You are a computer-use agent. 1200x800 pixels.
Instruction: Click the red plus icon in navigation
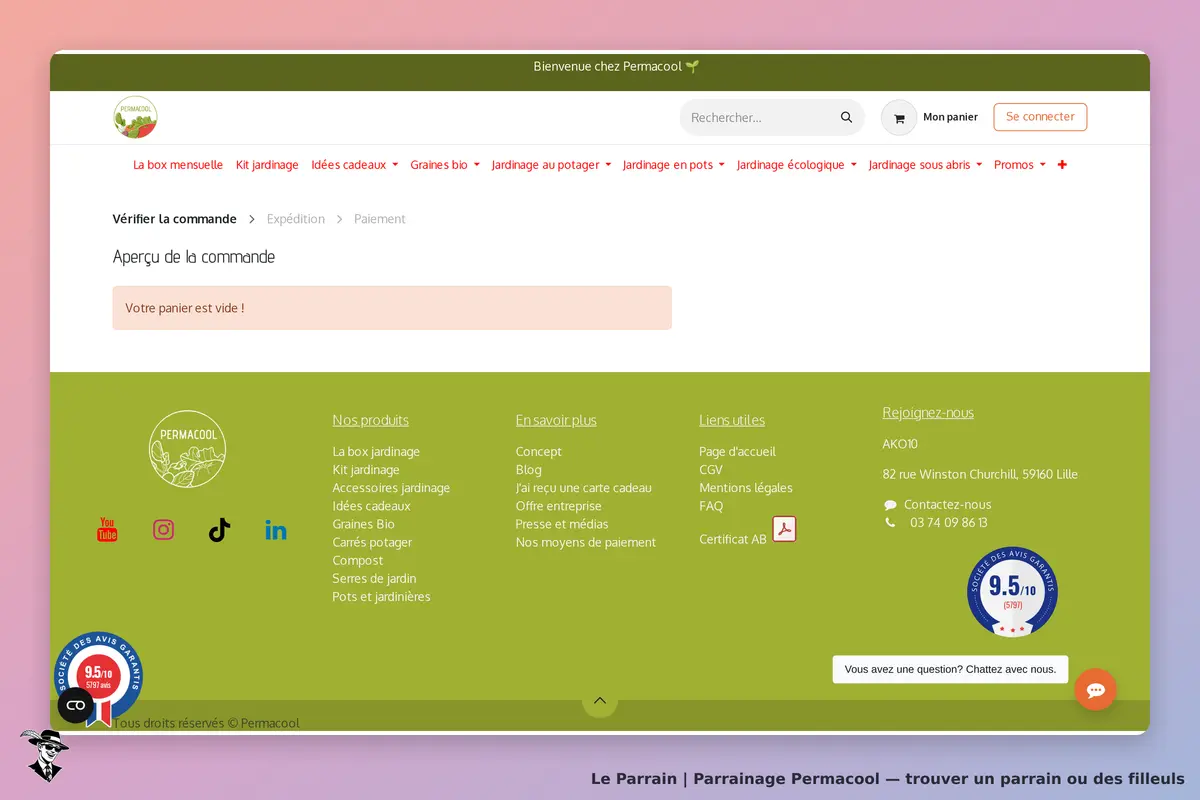(x=1062, y=165)
